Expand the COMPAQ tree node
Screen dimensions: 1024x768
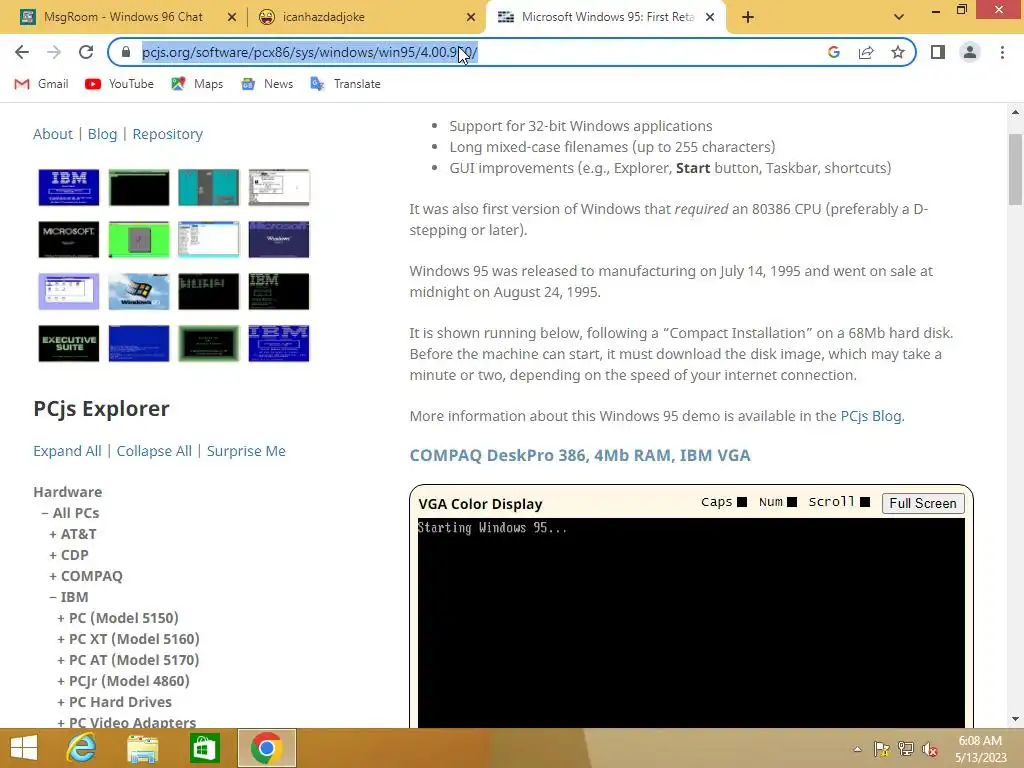86,576
